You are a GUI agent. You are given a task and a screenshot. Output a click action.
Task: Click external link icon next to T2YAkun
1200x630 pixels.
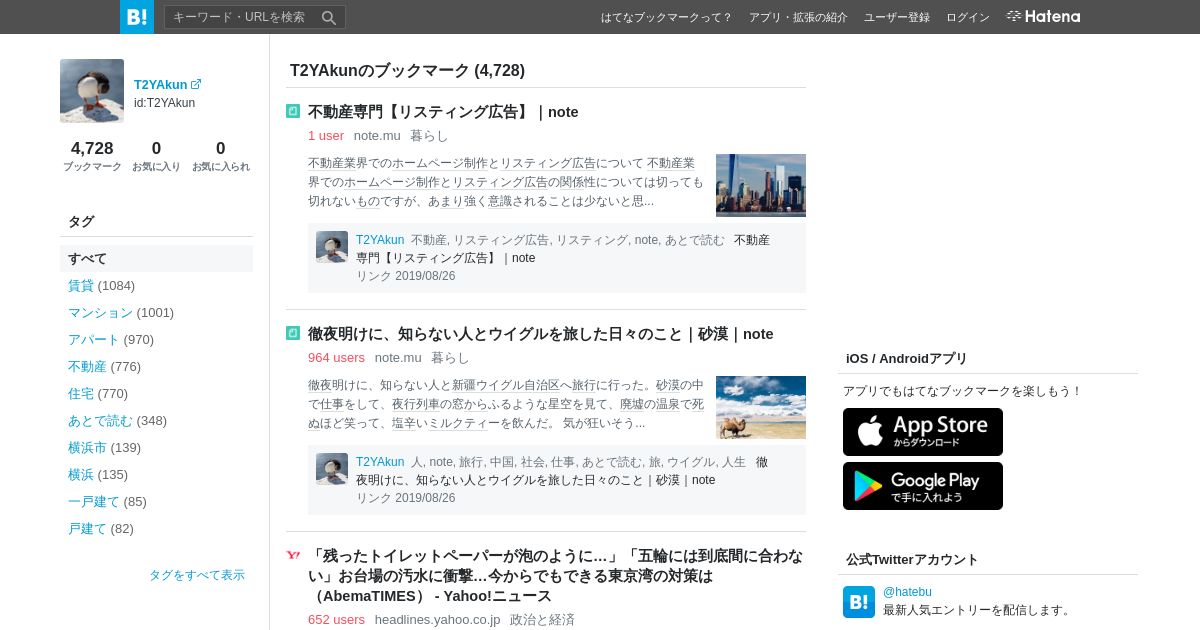click(x=196, y=84)
